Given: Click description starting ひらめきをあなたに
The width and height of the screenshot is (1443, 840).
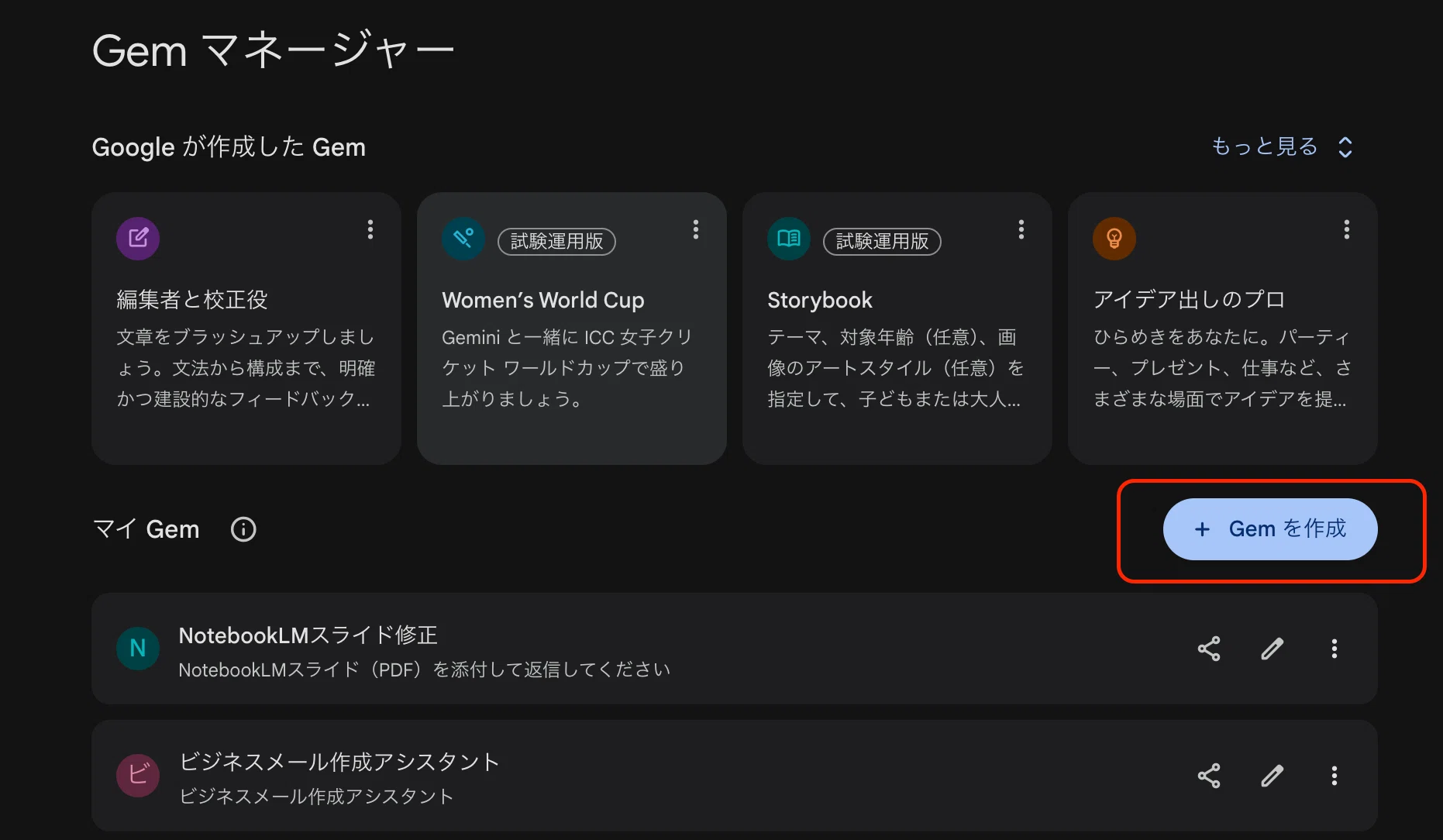Looking at the screenshot, I should click(1223, 368).
